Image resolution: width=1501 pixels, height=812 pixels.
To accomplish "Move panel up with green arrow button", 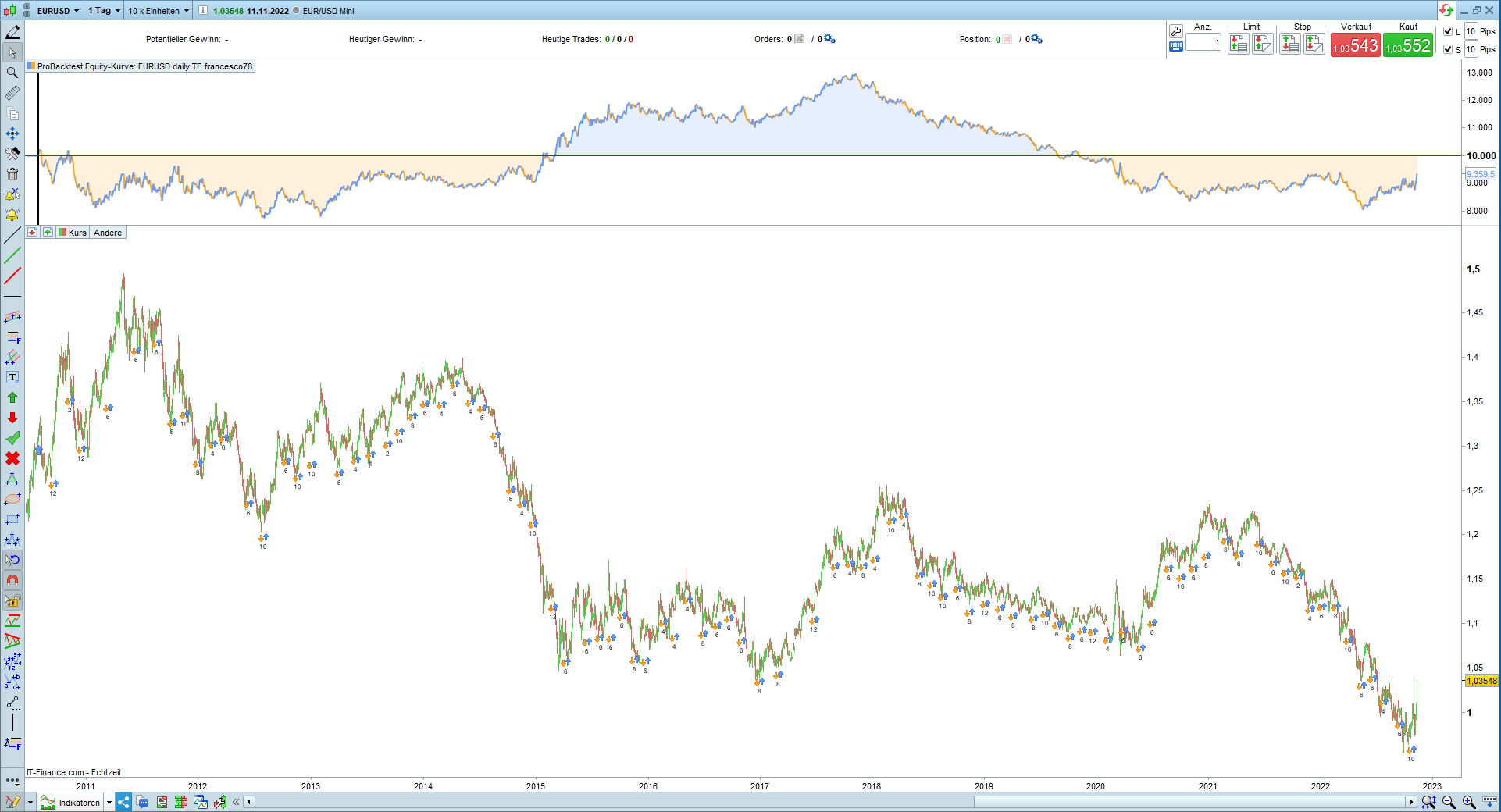I will [48, 232].
